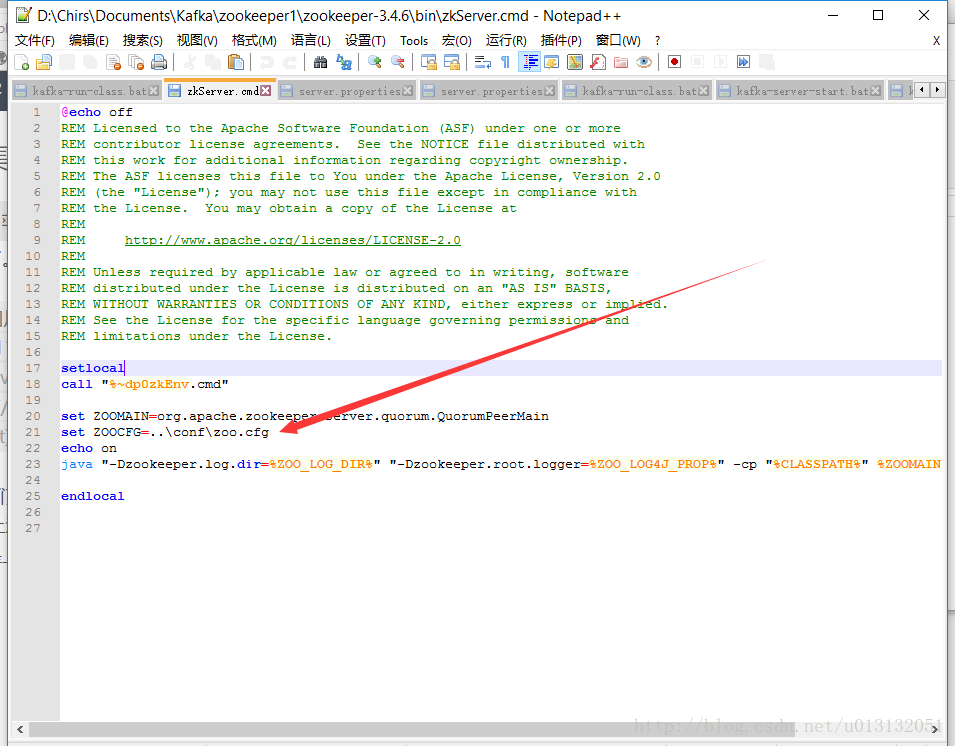This screenshot has height=746, width=955.
Task: Click the 'endlocal' text
Action: coord(93,496)
